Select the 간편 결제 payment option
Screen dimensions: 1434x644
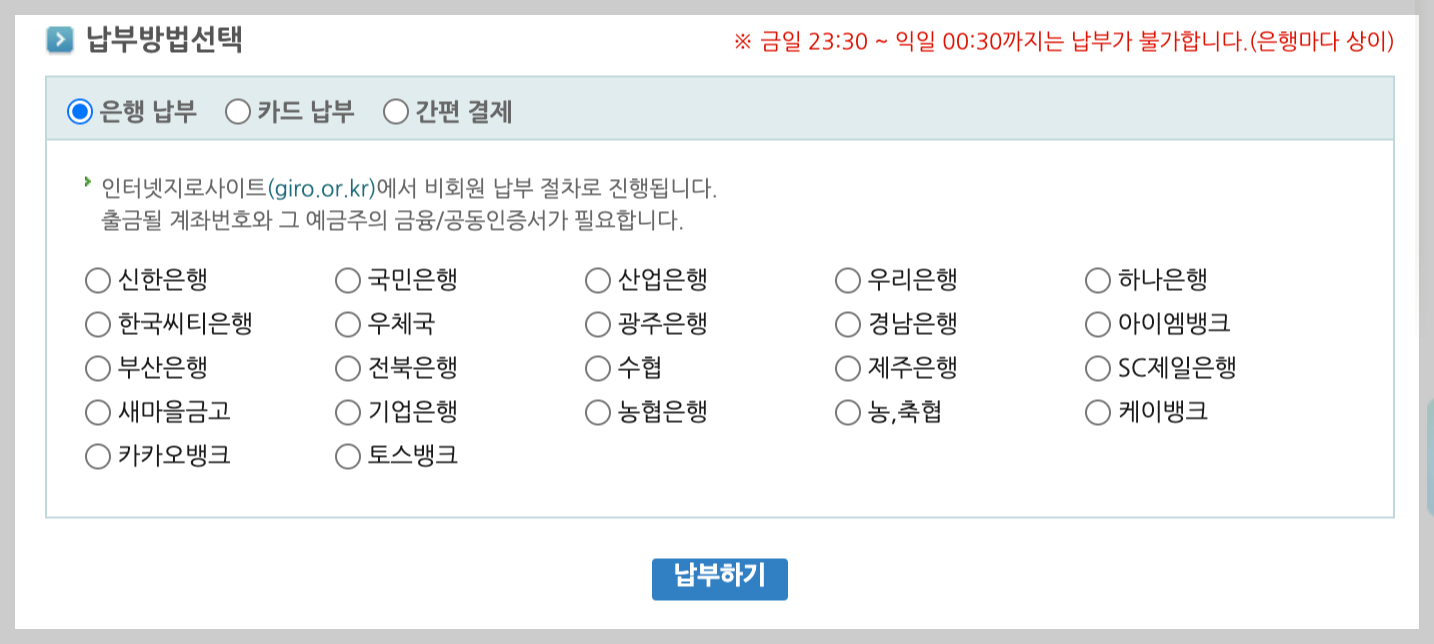397,113
